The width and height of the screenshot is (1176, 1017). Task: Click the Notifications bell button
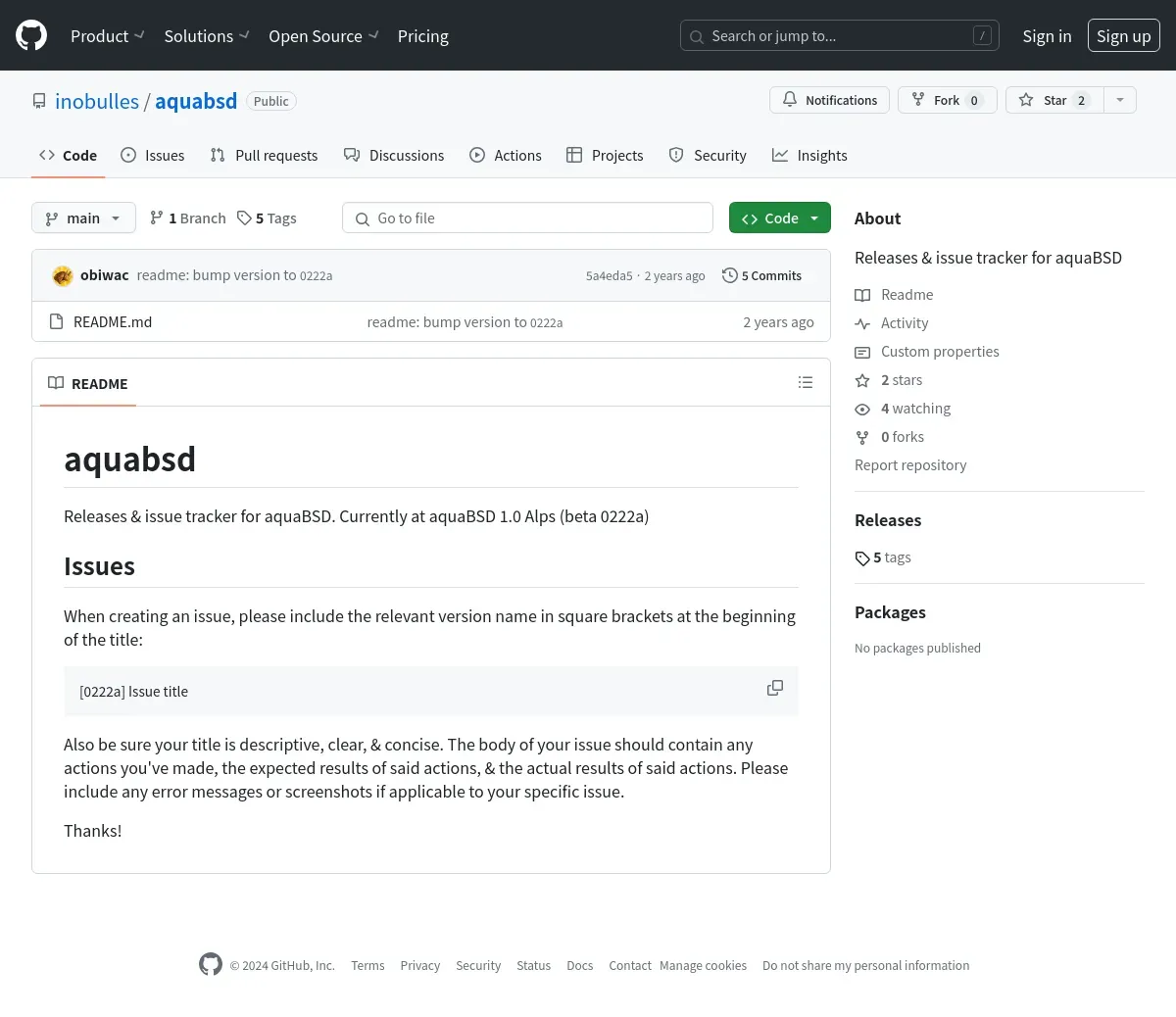829,100
